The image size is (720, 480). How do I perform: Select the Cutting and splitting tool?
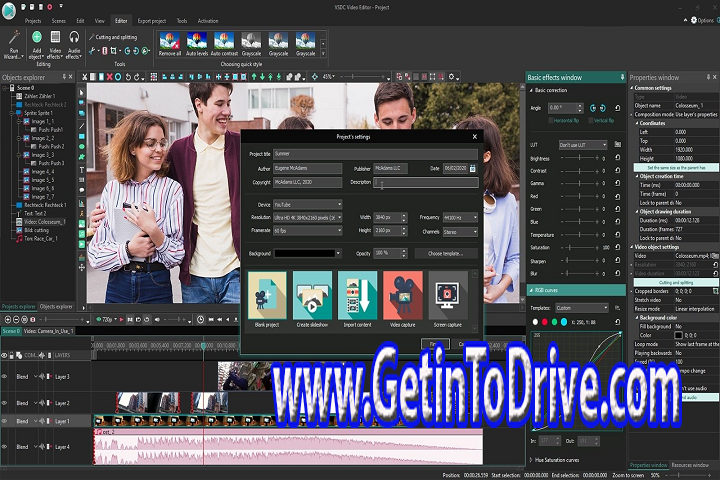click(113, 37)
